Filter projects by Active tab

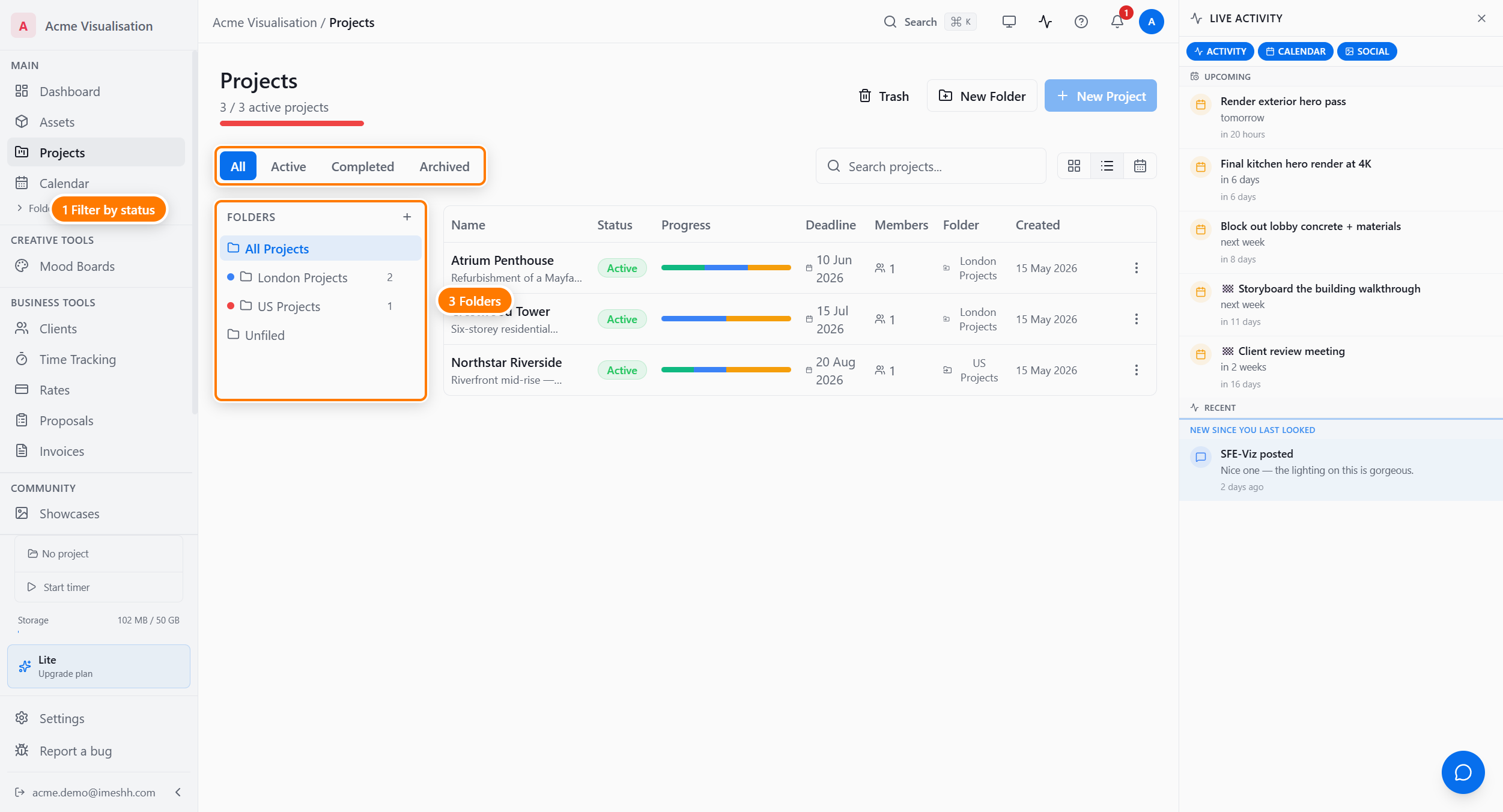(288, 166)
